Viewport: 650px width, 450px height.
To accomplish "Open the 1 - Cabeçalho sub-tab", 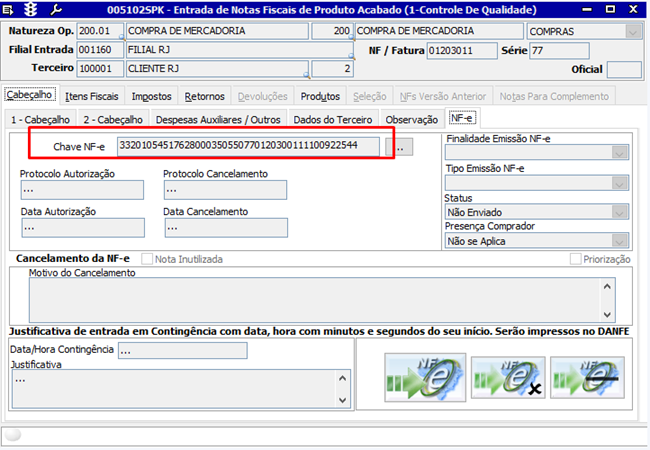I will [x=40, y=120].
